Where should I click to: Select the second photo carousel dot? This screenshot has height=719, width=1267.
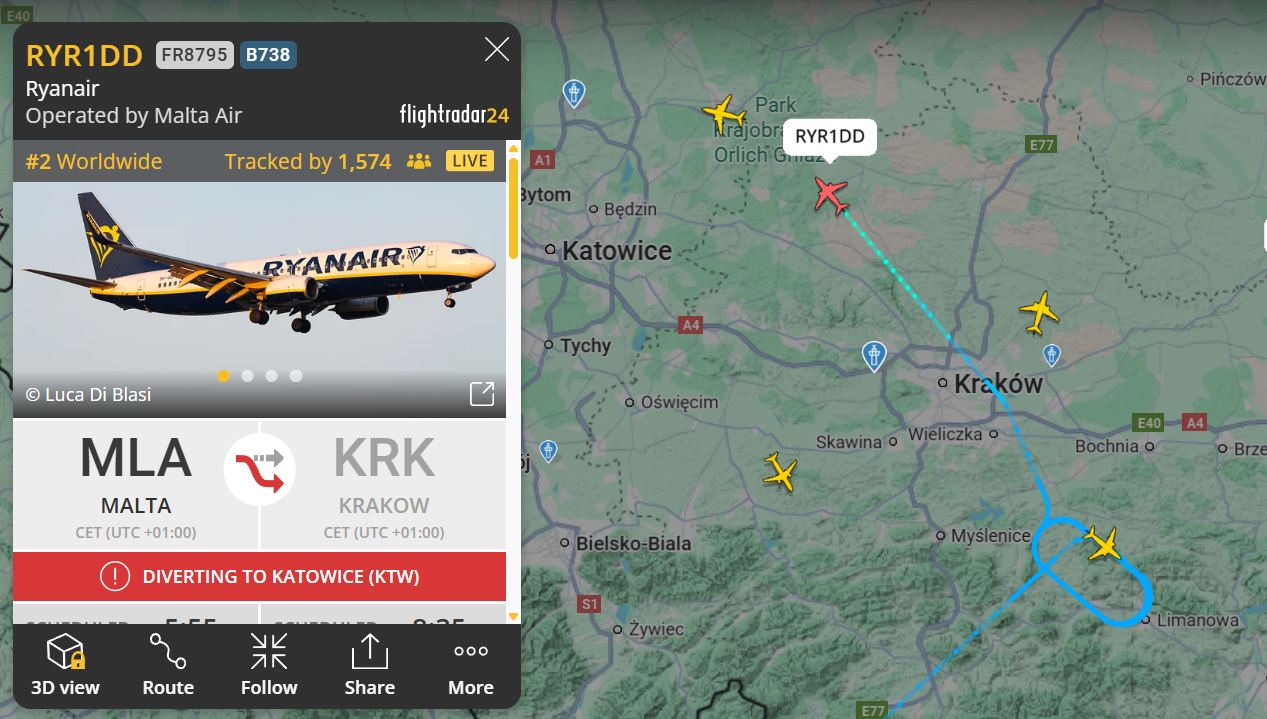(247, 376)
